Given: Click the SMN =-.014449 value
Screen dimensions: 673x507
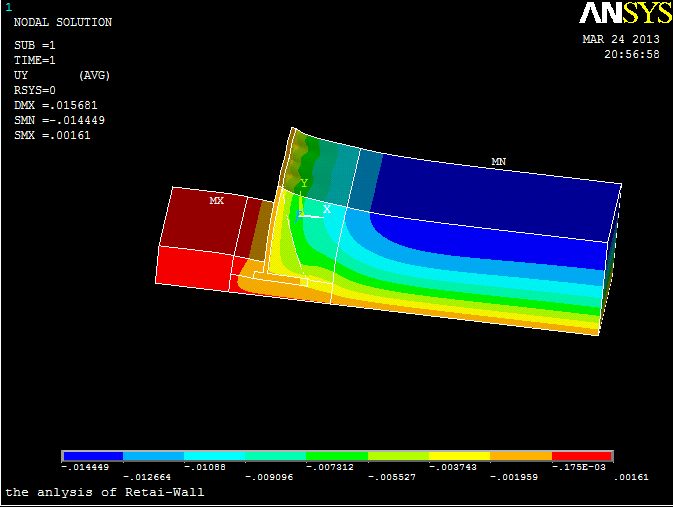Looking at the screenshot, I should pos(59,120).
